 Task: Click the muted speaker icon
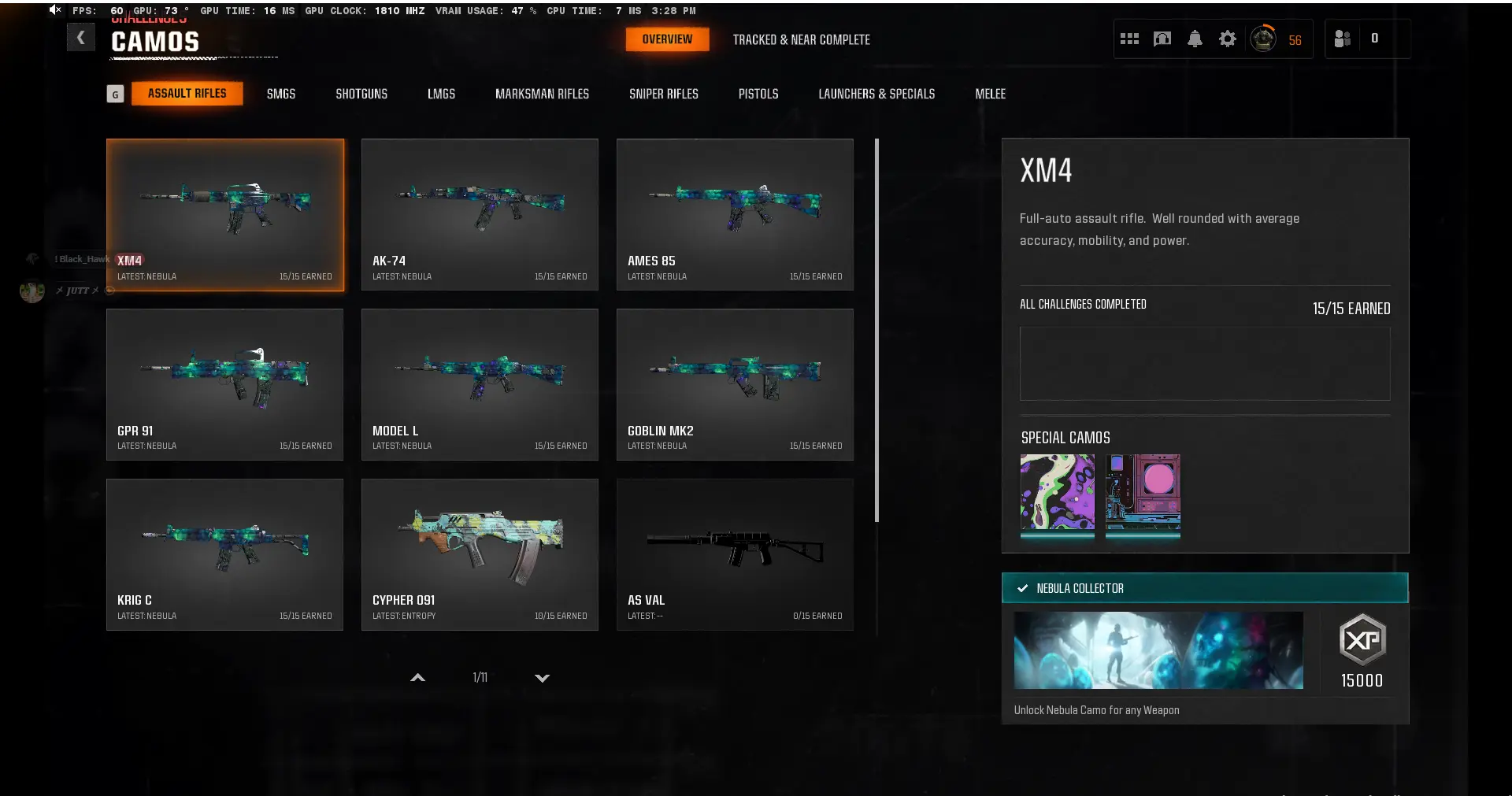[x=54, y=9]
